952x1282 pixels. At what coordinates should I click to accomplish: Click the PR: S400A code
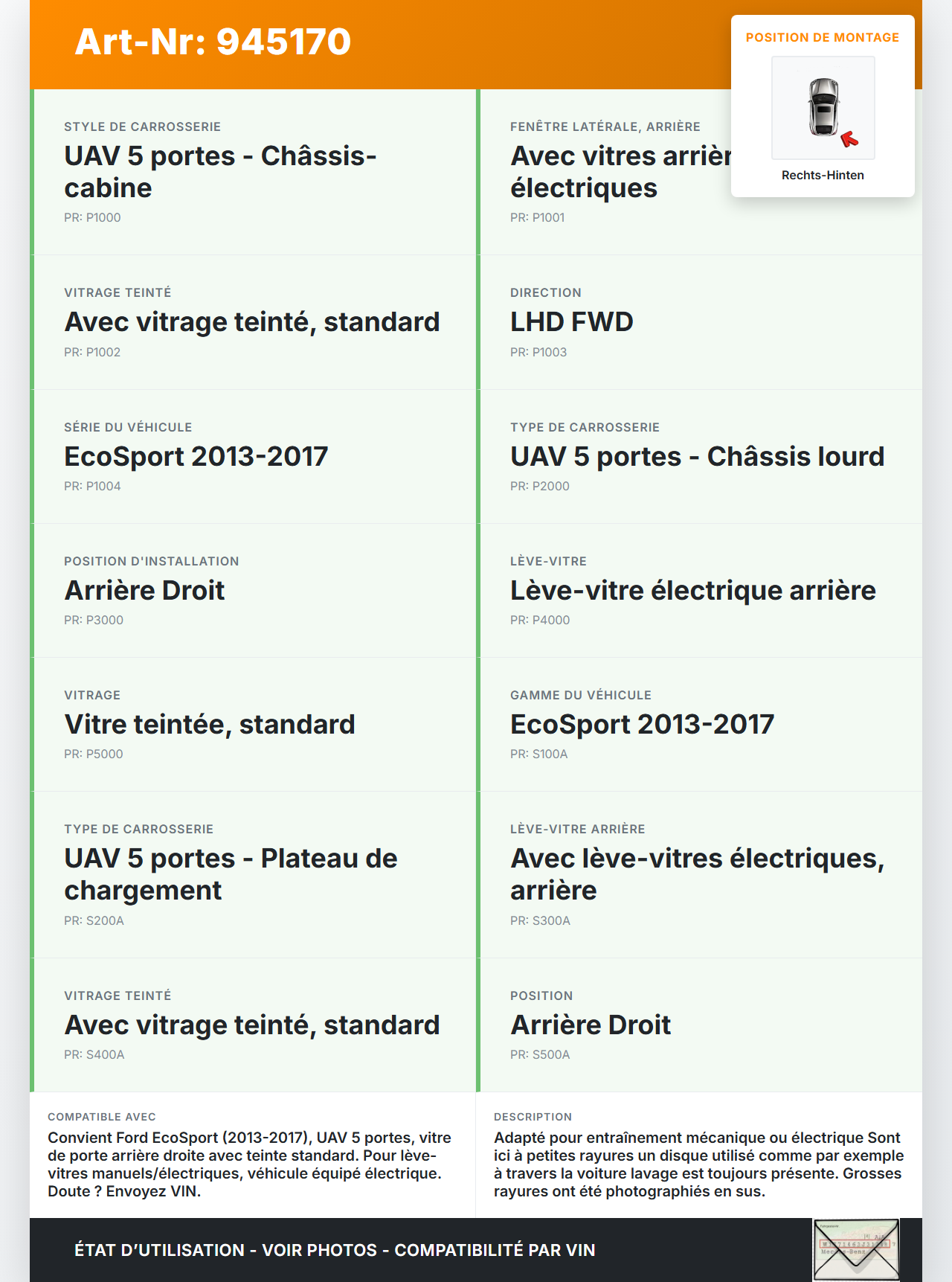94,1054
